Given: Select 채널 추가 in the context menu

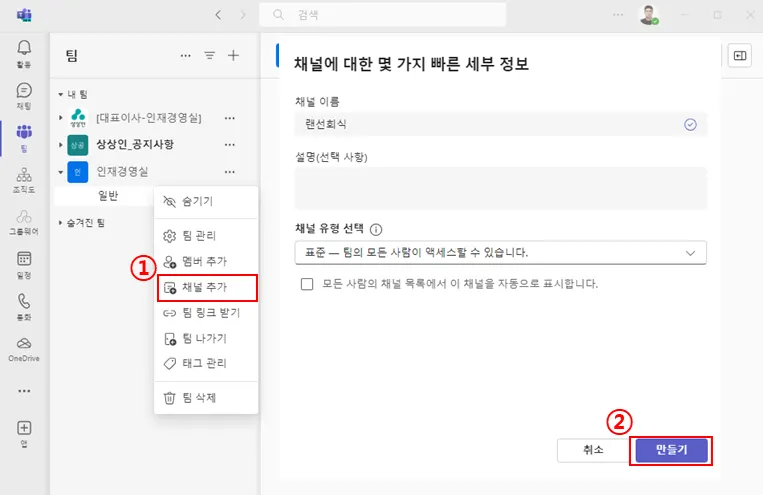Looking at the screenshot, I should (207, 288).
